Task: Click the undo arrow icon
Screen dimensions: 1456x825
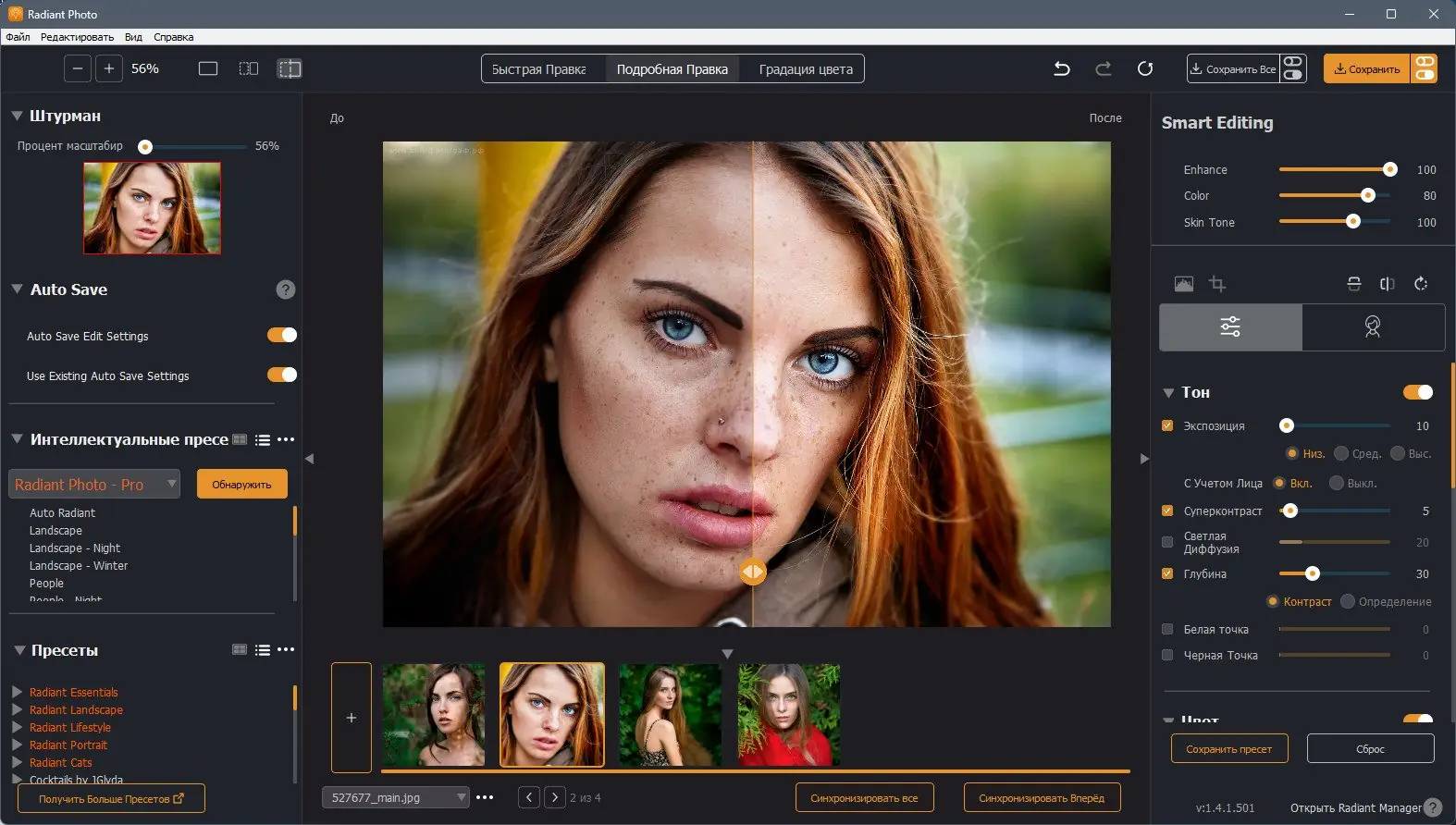Action: coord(1062,68)
